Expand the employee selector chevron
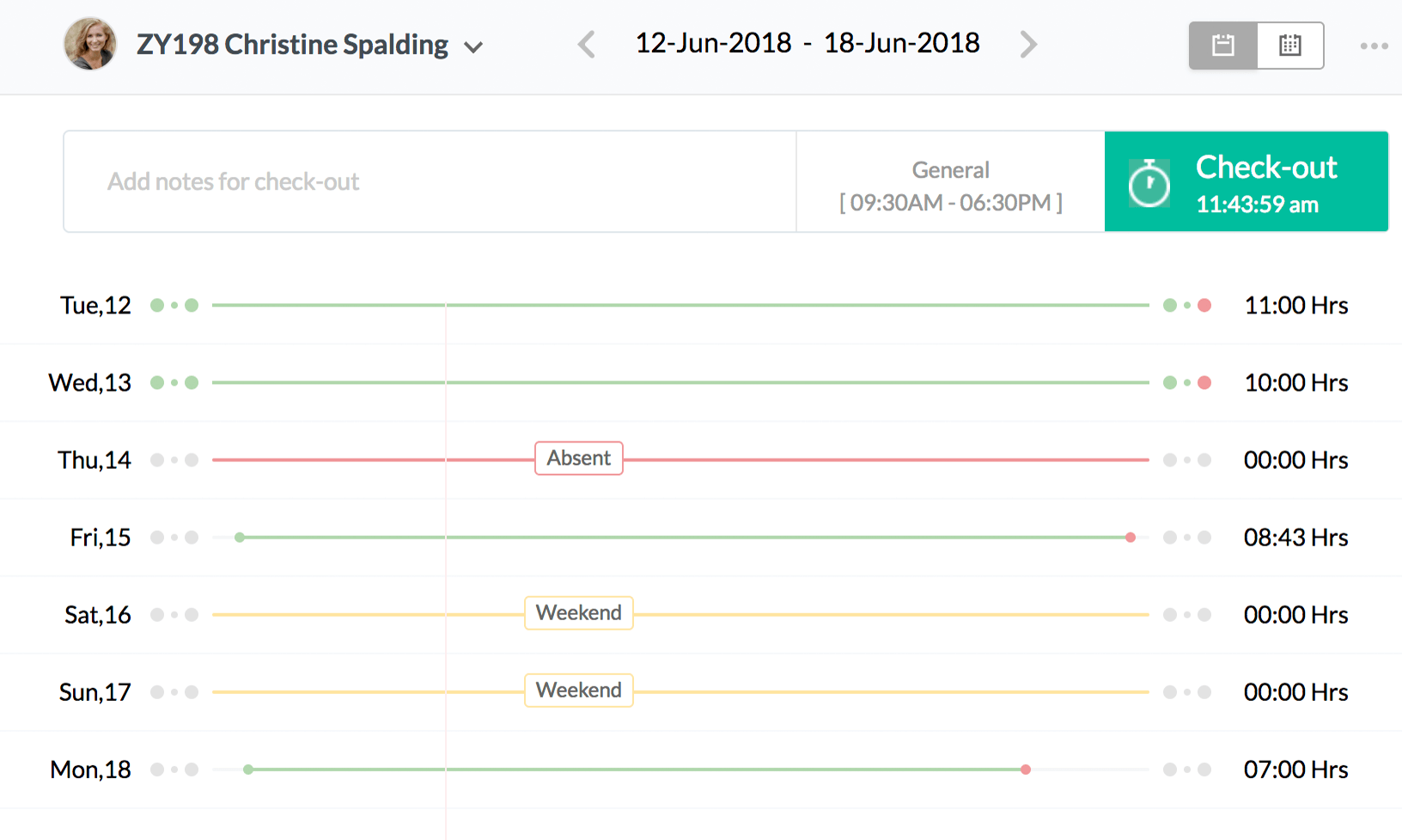The height and width of the screenshot is (840, 1402). [473, 47]
